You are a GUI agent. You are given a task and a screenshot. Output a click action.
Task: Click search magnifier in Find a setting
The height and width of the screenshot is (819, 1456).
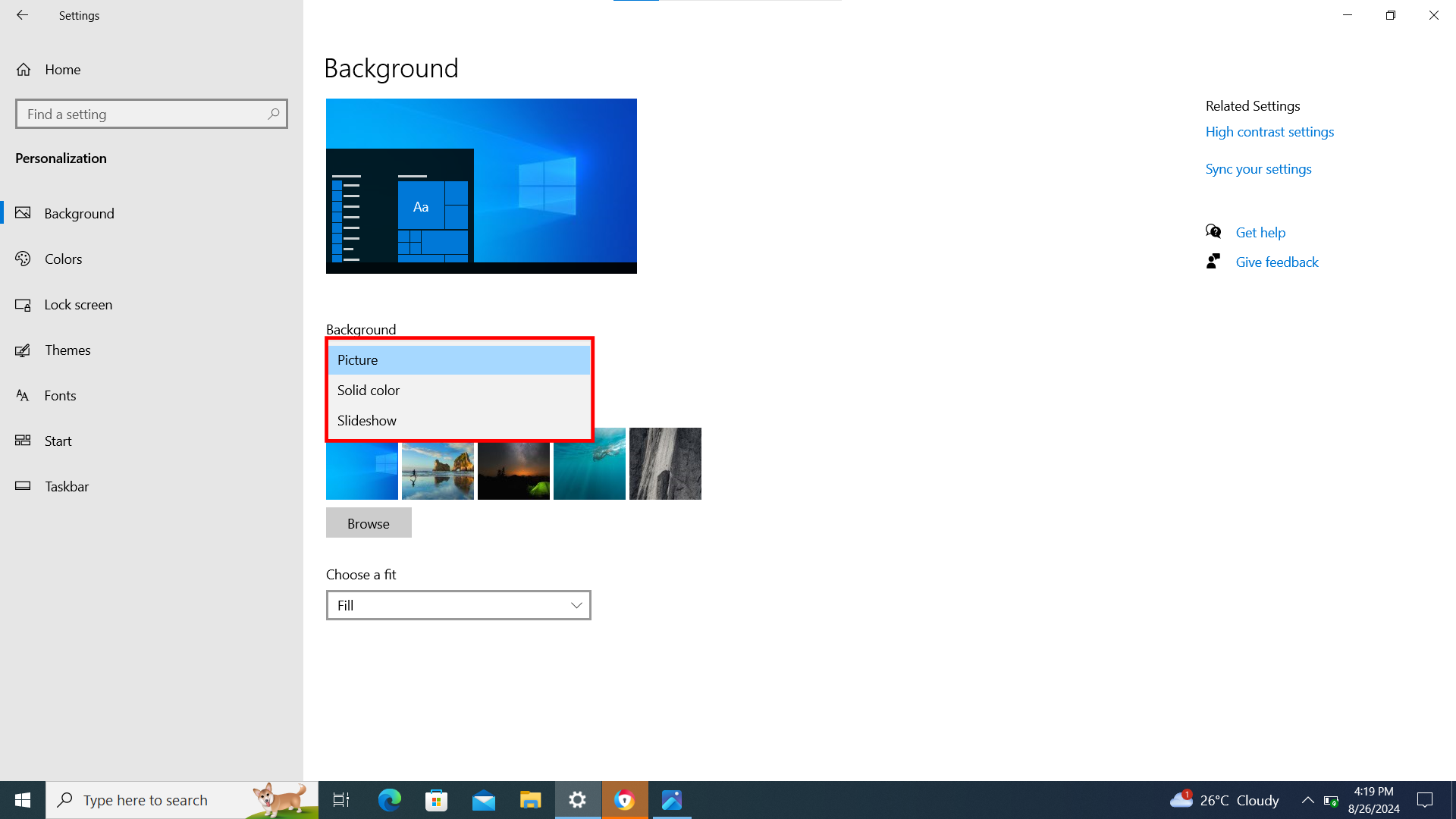(x=274, y=114)
